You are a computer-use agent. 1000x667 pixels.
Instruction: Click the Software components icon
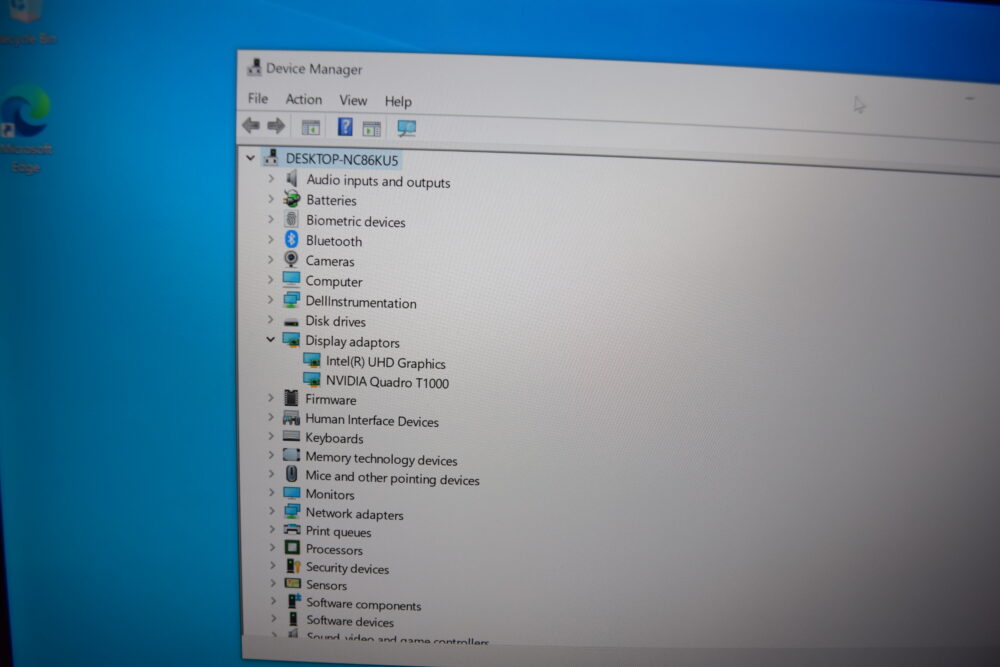294,601
